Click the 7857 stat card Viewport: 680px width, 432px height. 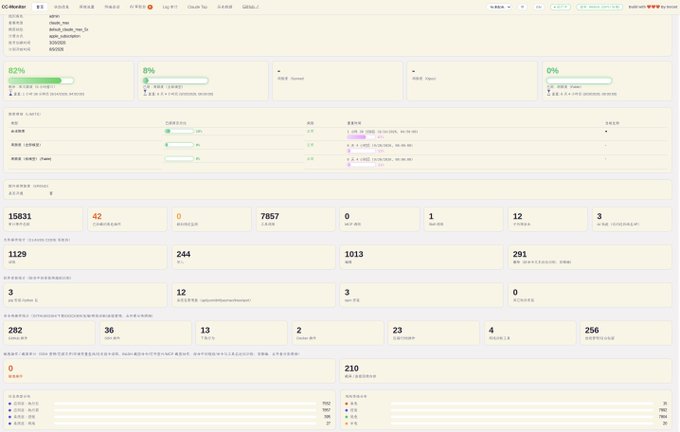[295, 219]
